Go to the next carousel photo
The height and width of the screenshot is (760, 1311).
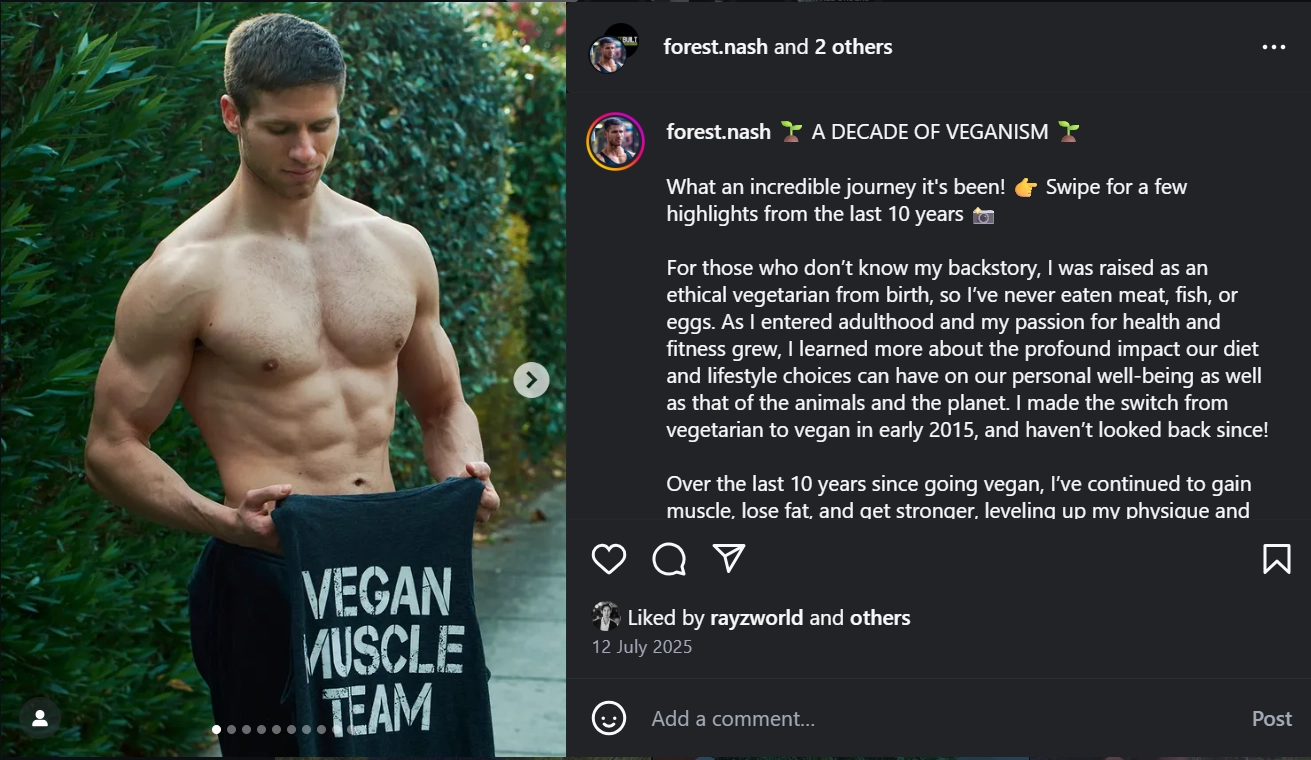click(531, 380)
